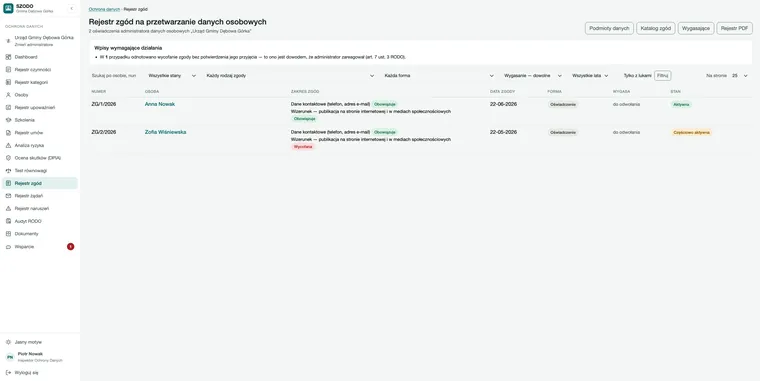This screenshot has height=381, width=760.
Task: Click the DATA ZGODY column header
Action: (x=502, y=92)
